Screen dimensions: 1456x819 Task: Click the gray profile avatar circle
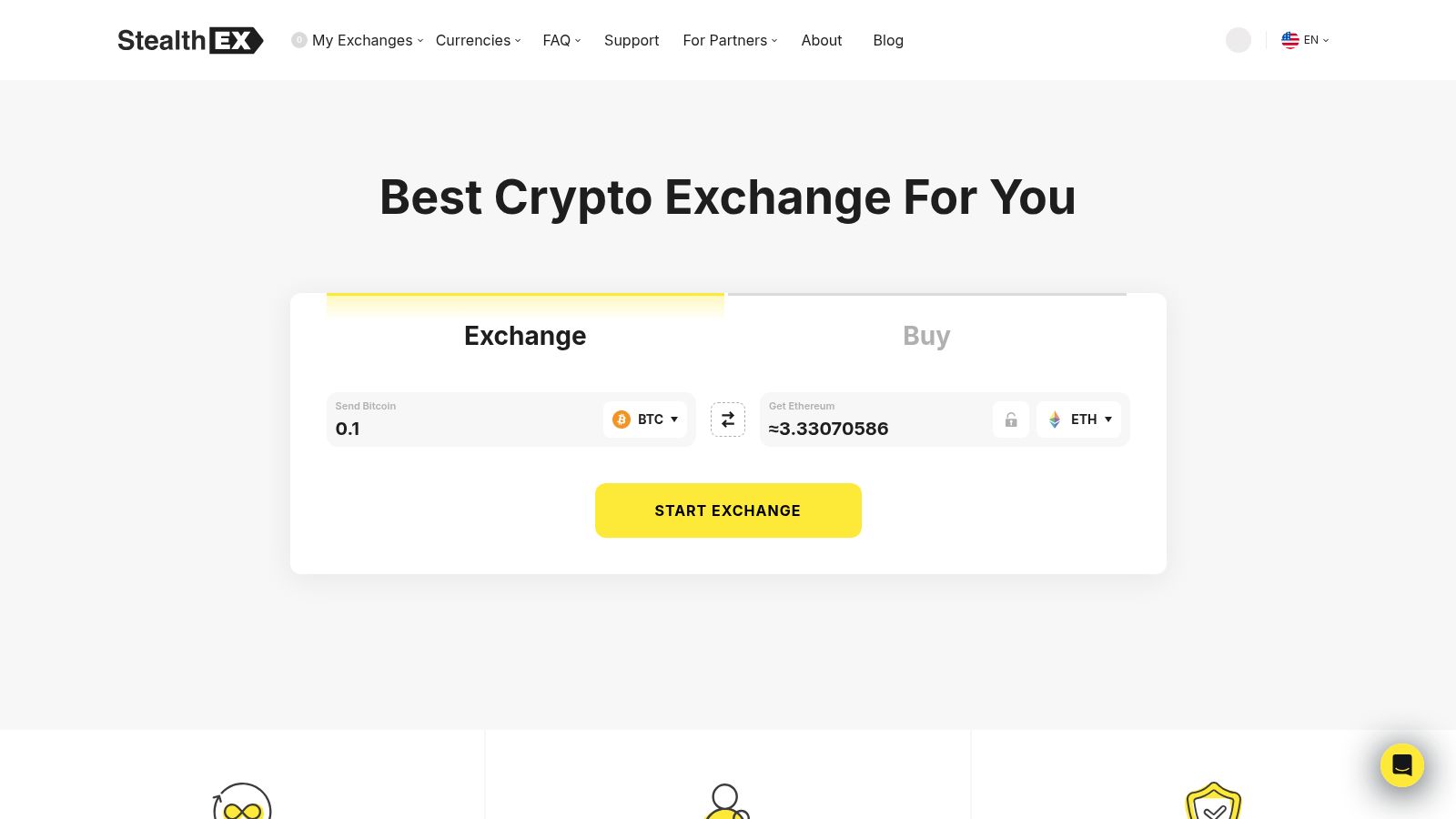[x=1239, y=40]
